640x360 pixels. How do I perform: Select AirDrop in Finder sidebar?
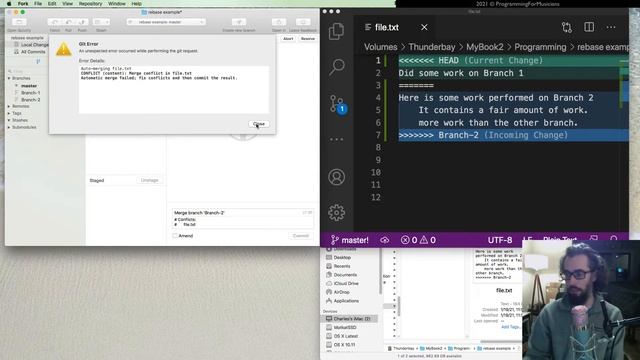pos(341,292)
